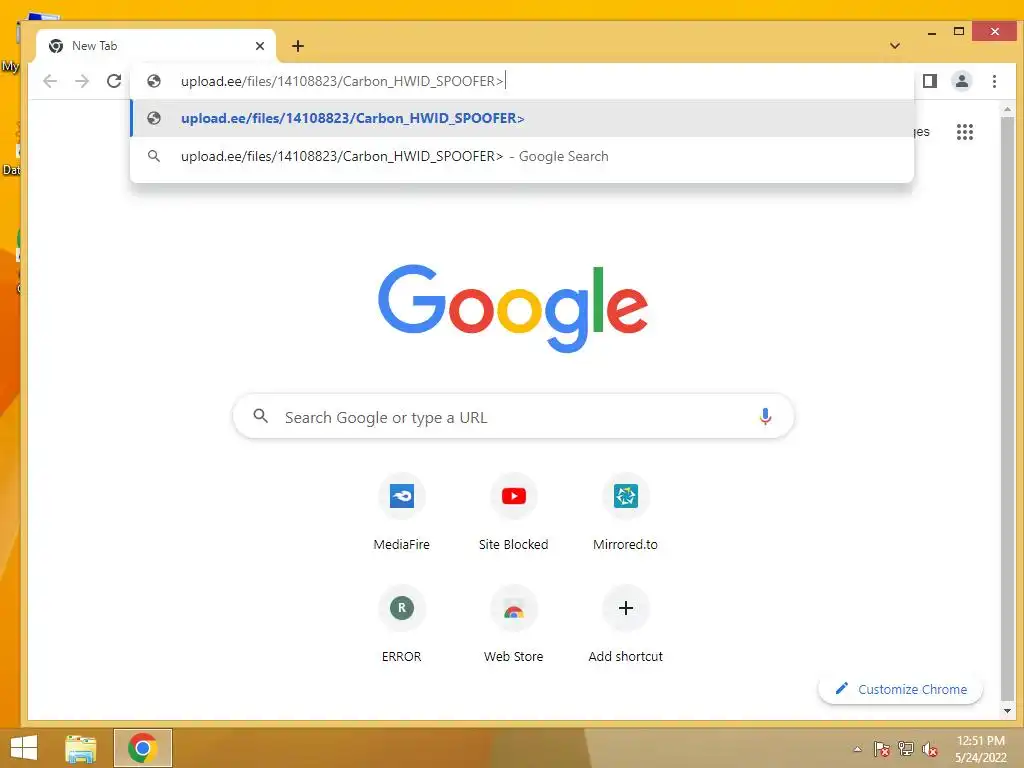Screen dimensions: 1024x768
Task: Open the side panel icon in toolbar
Action: tap(930, 81)
